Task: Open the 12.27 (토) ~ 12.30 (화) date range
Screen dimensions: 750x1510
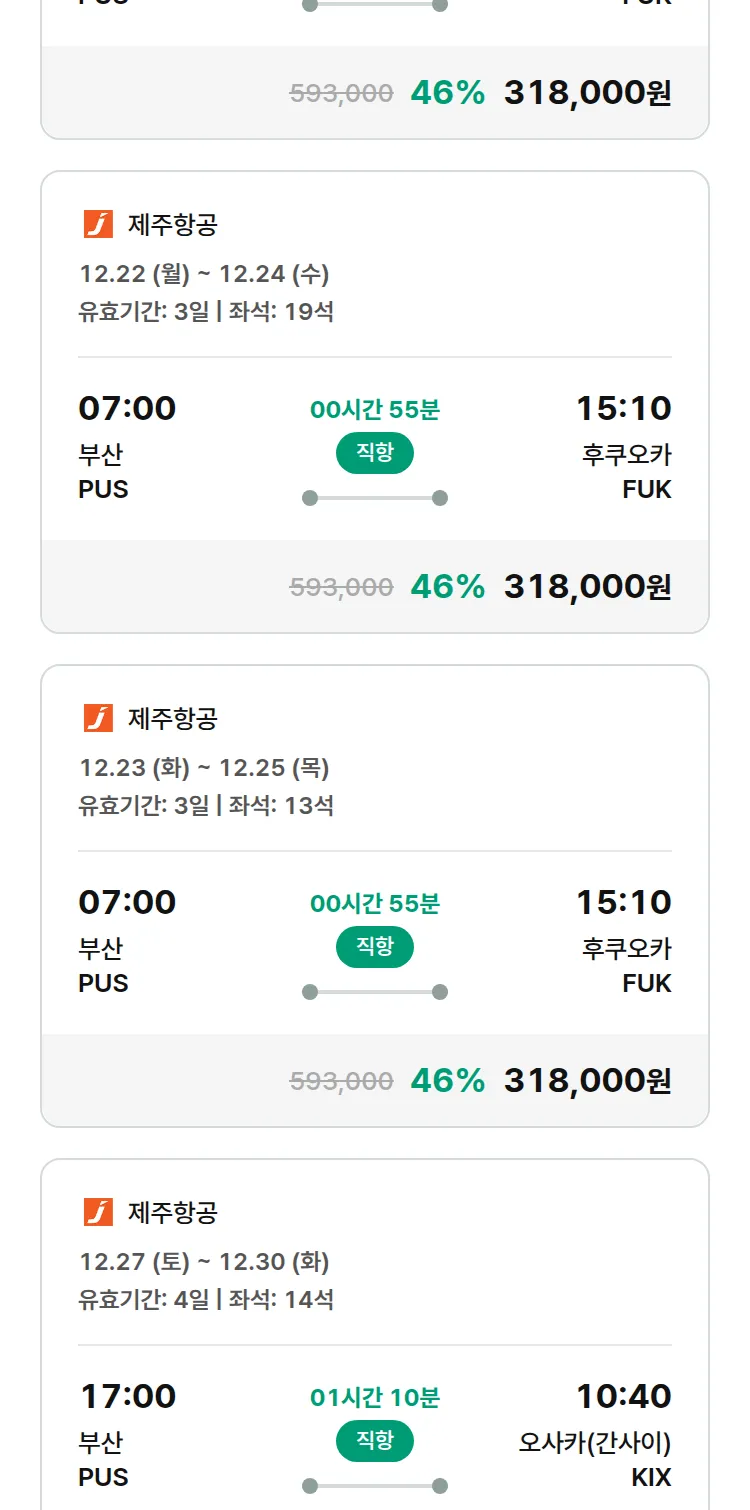Action: 204,1262
